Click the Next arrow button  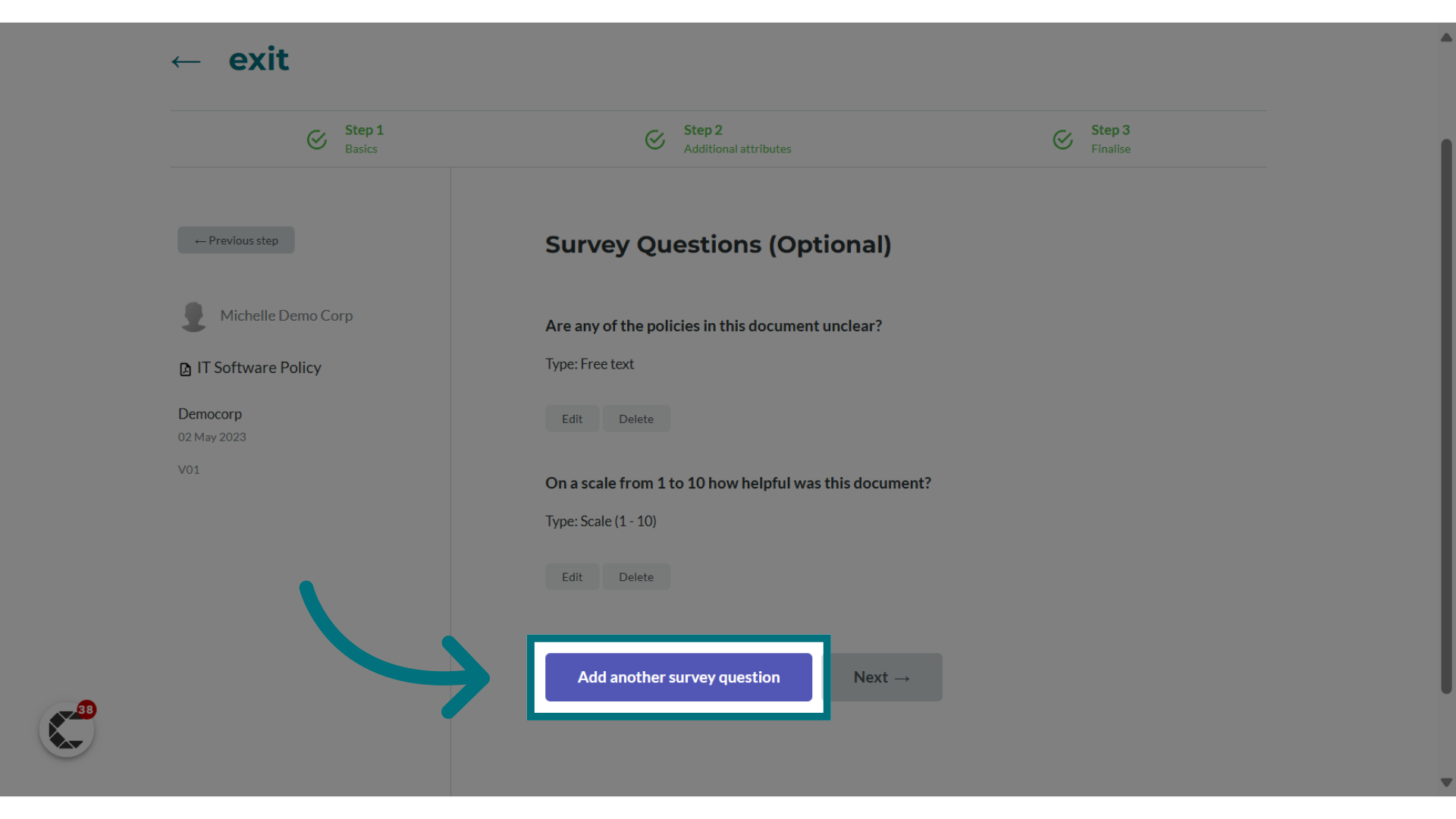883,677
